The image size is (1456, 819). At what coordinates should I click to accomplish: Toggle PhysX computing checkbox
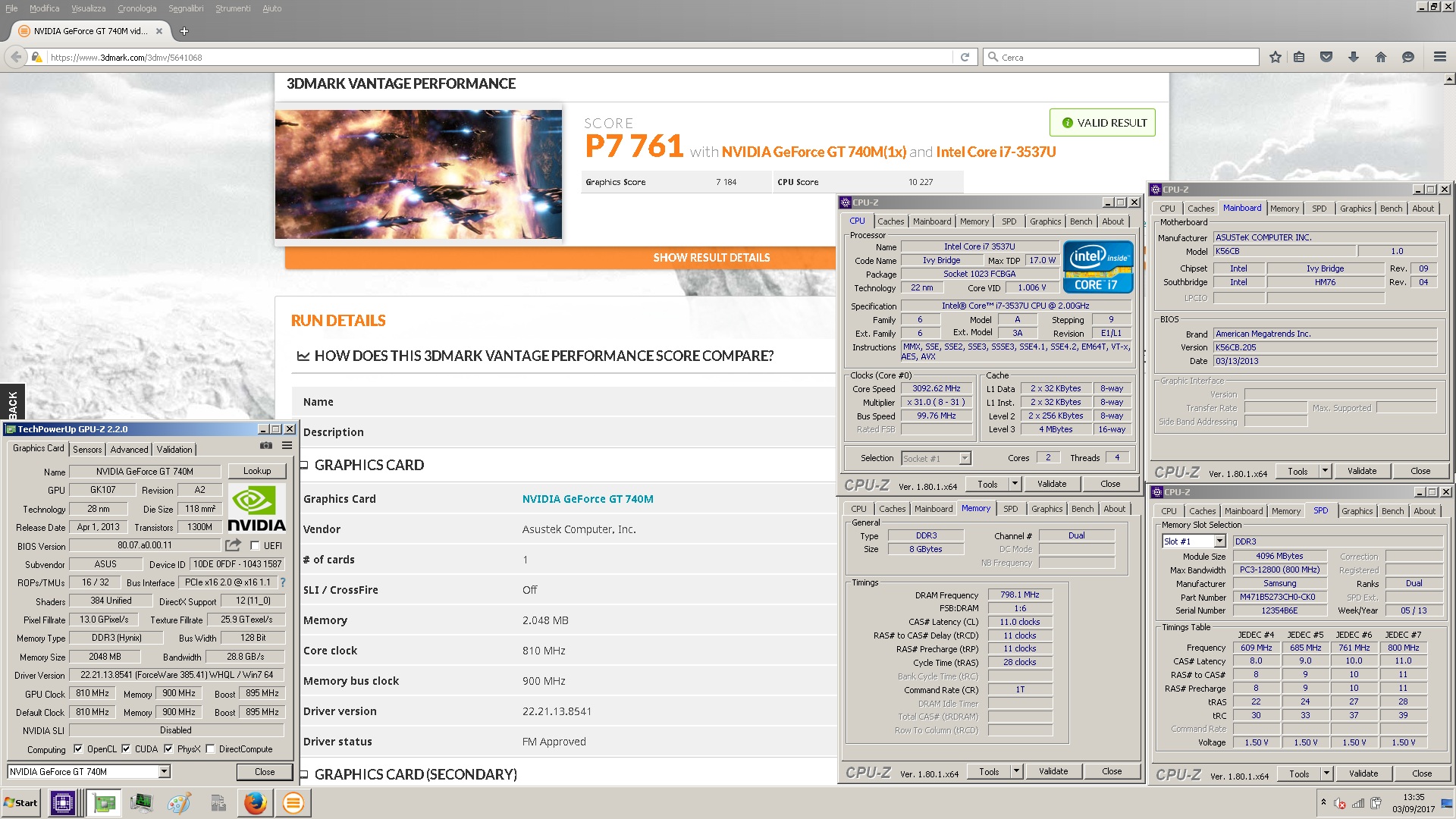(168, 748)
